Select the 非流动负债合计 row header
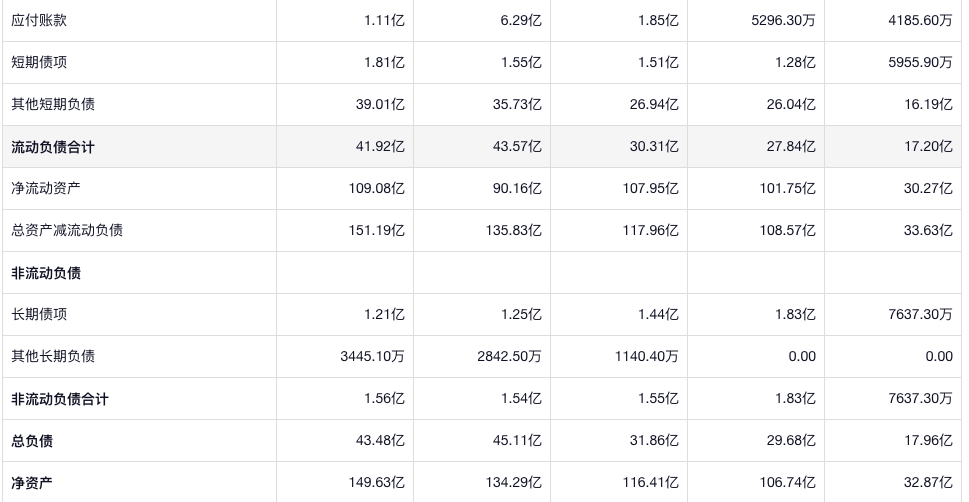969x502 pixels. pyautogui.click(x=60, y=399)
